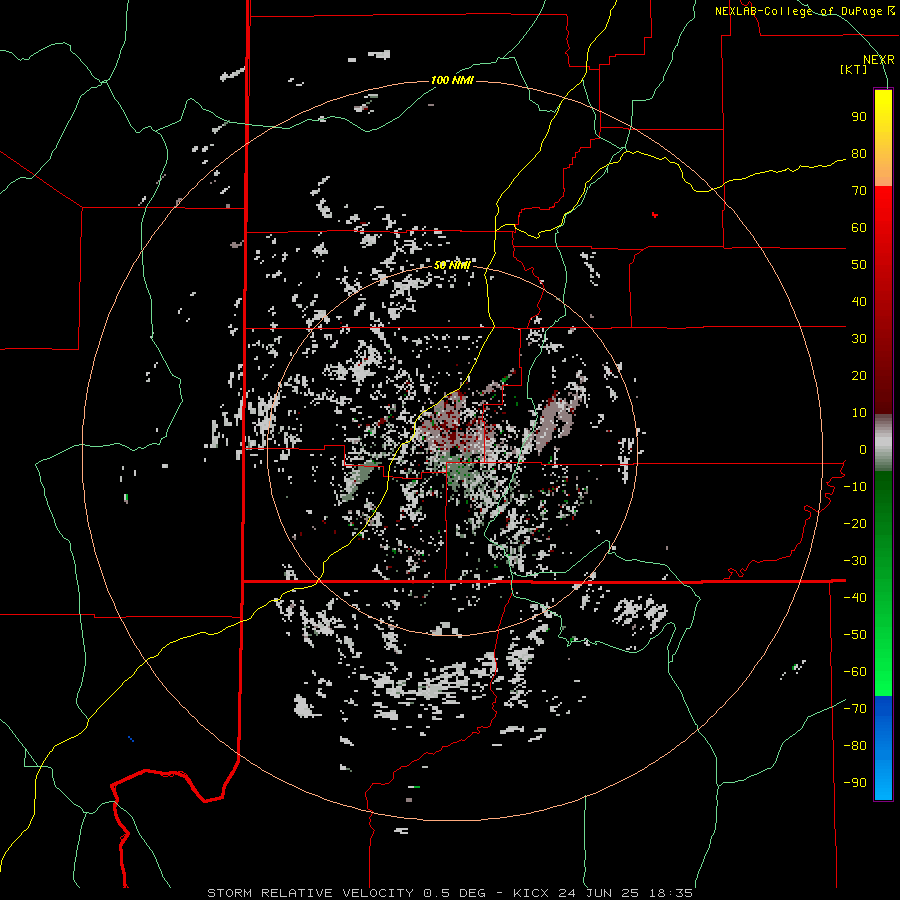Viewport: 900px width, 900px height.
Task: Click the 70 value on the velocity scale
Action: [859, 191]
